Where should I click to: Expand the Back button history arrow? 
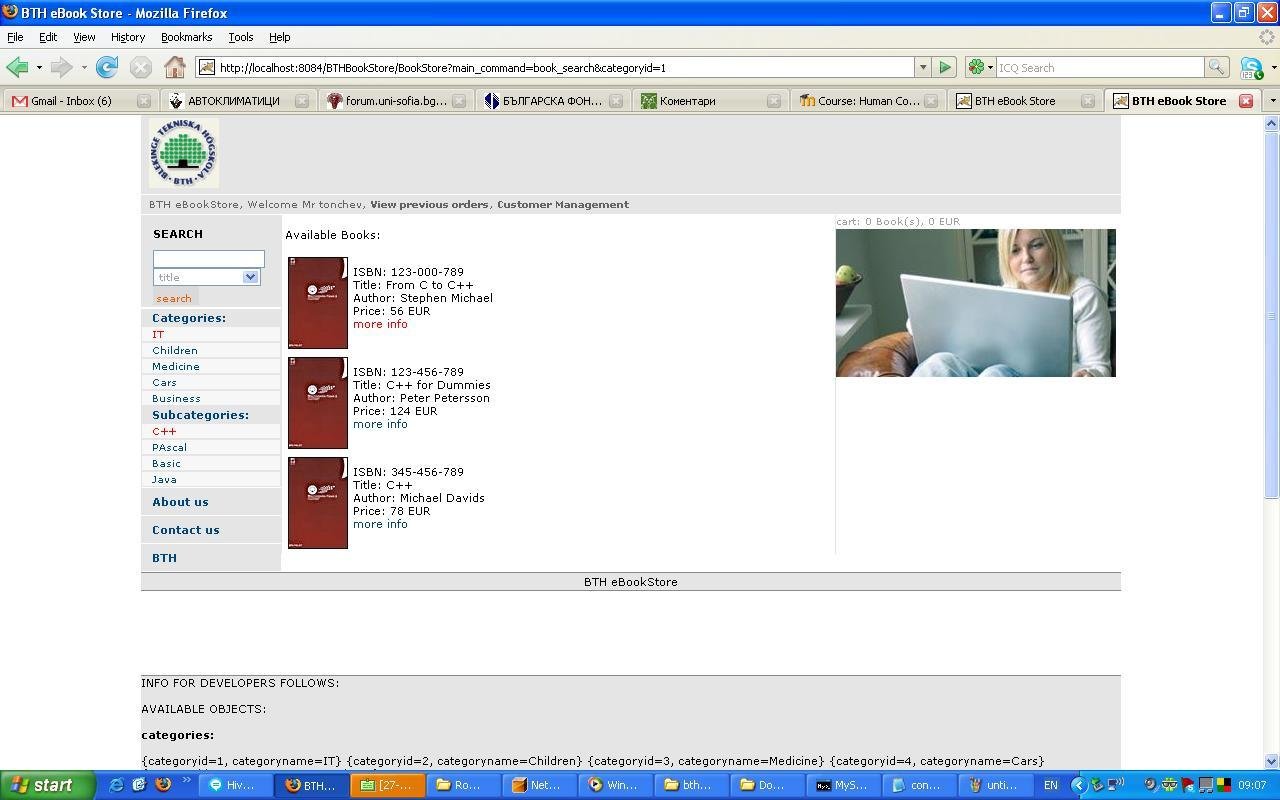[40, 67]
